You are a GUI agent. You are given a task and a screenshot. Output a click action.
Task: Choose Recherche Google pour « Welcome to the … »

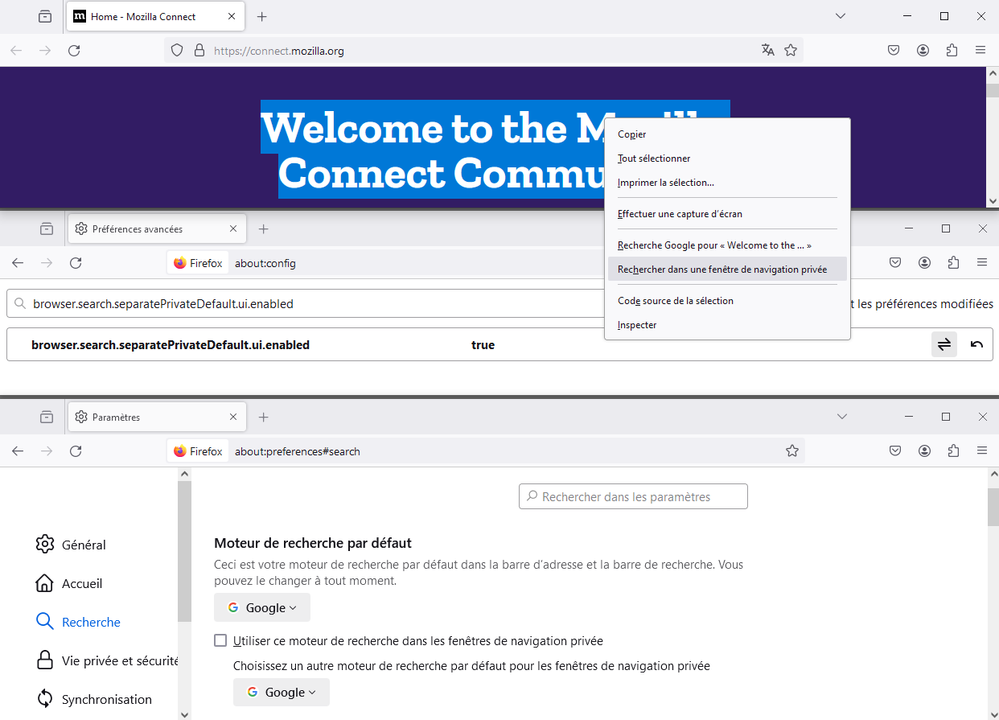point(727,245)
